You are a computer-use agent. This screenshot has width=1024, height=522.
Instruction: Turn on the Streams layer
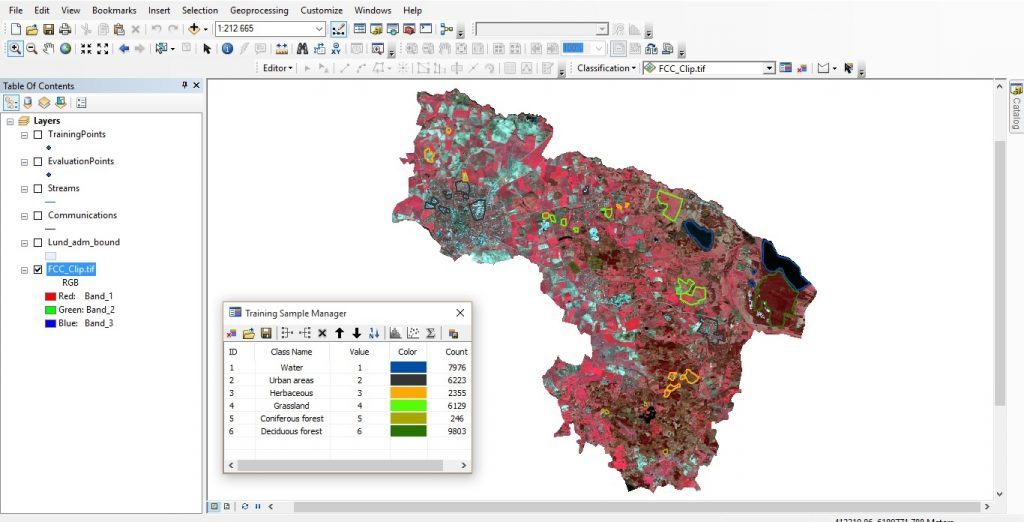[x=38, y=188]
